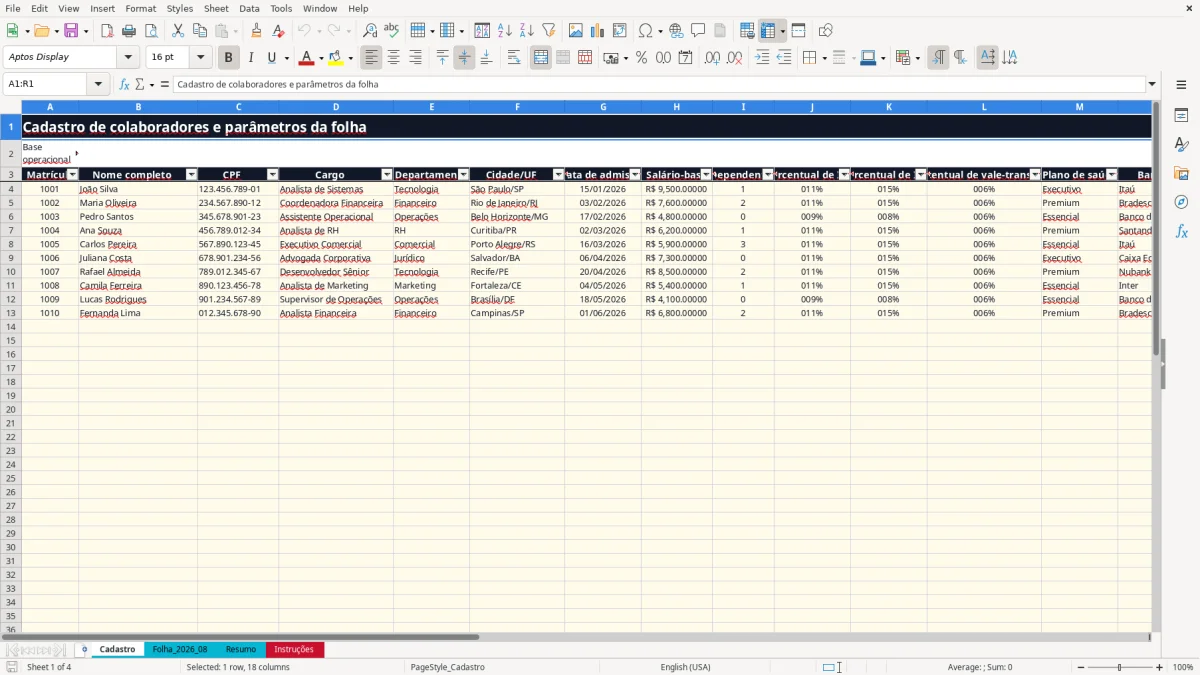Open the Function Wizard fx icon

(x=124, y=84)
